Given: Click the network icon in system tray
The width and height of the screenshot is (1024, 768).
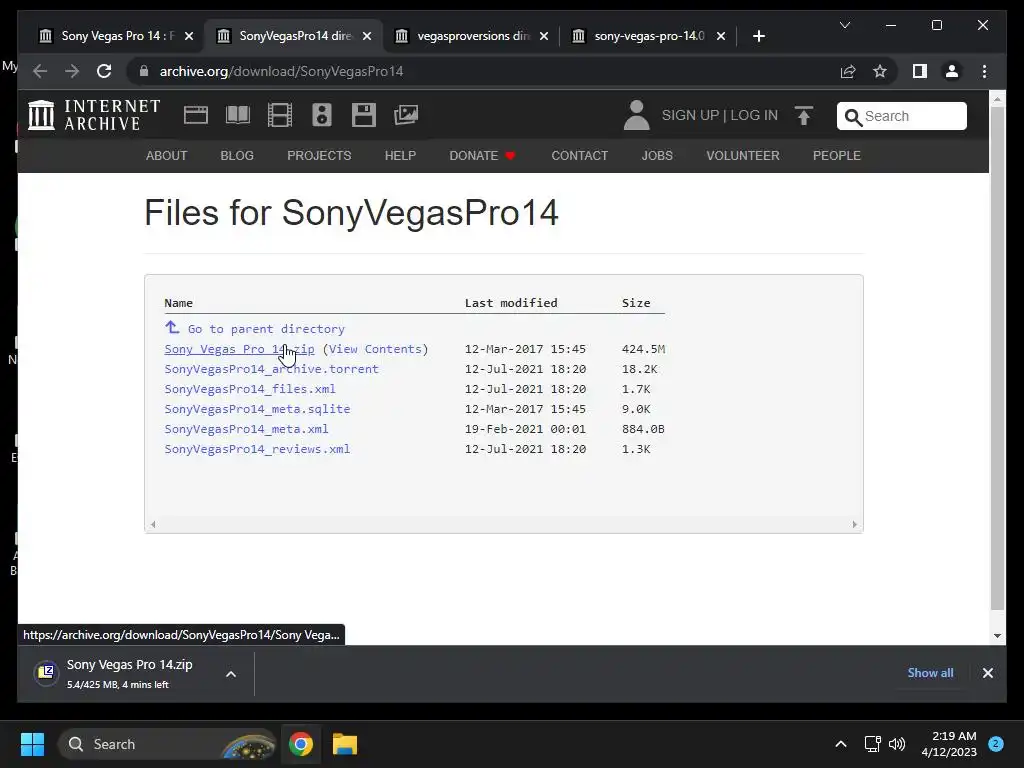Looking at the screenshot, I should pos(872,744).
